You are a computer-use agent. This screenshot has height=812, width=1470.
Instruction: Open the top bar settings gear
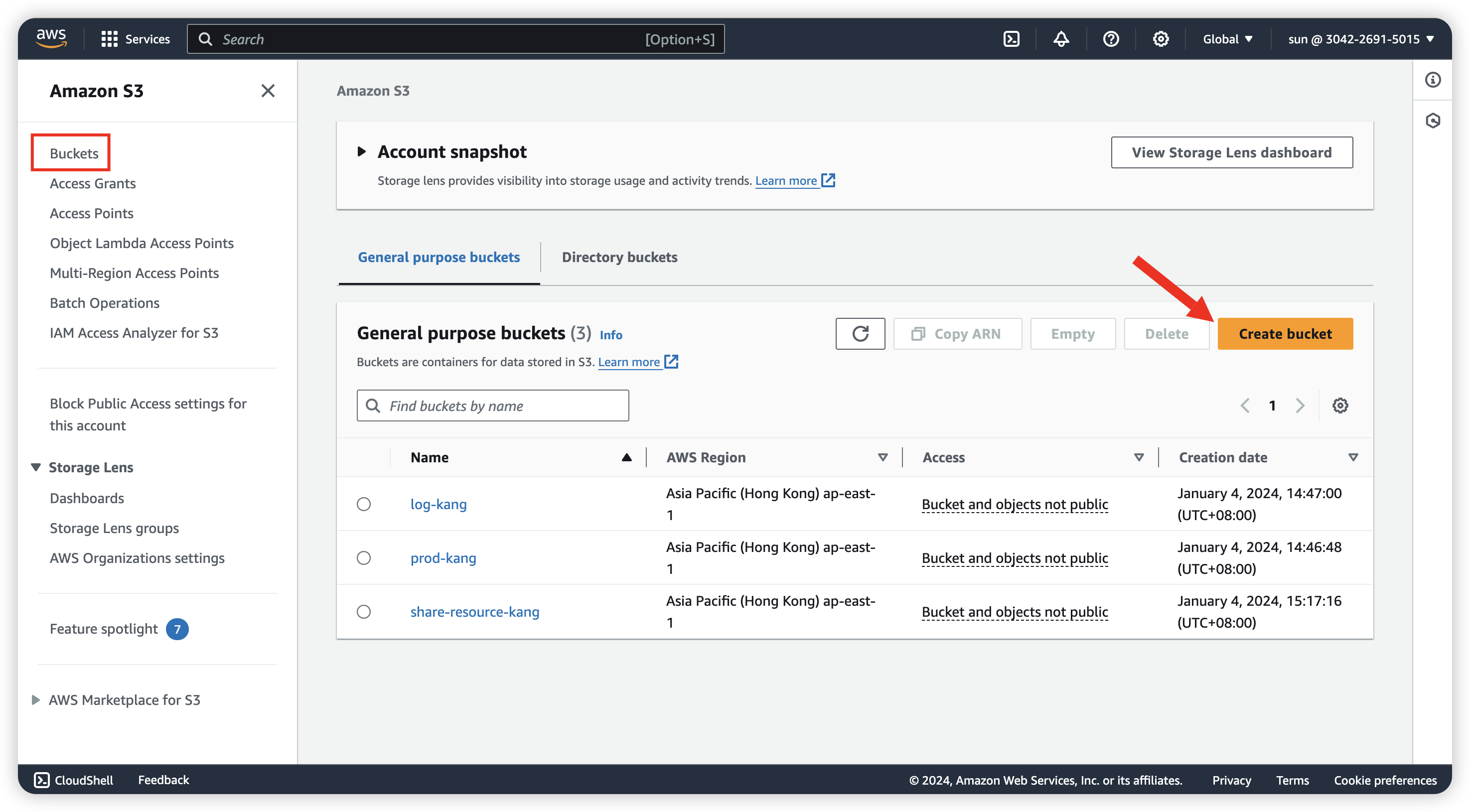pyautogui.click(x=1160, y=39)
